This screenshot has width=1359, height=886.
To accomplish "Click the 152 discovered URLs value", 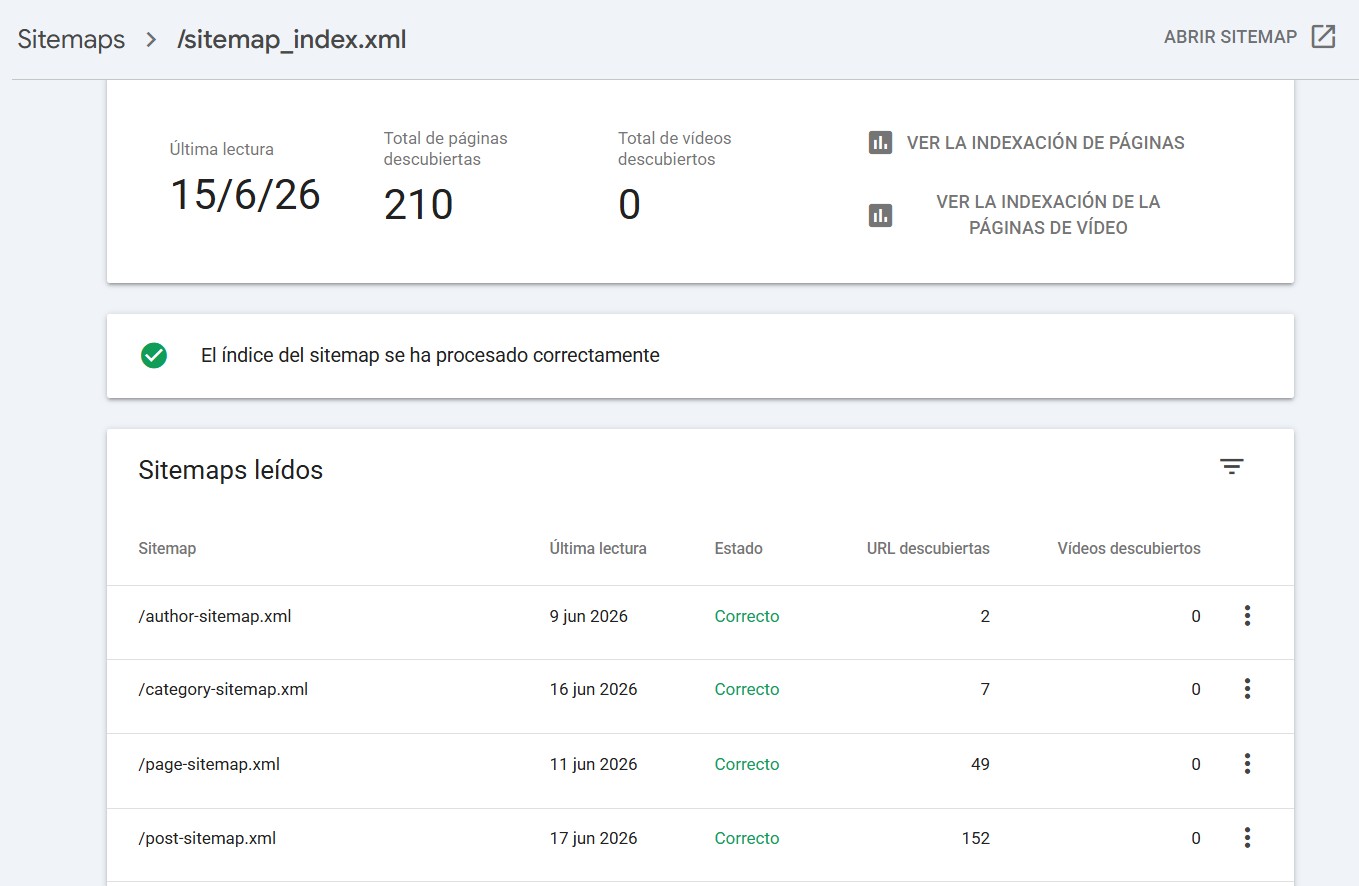I will pyautogui.click(x=977, y=838).
